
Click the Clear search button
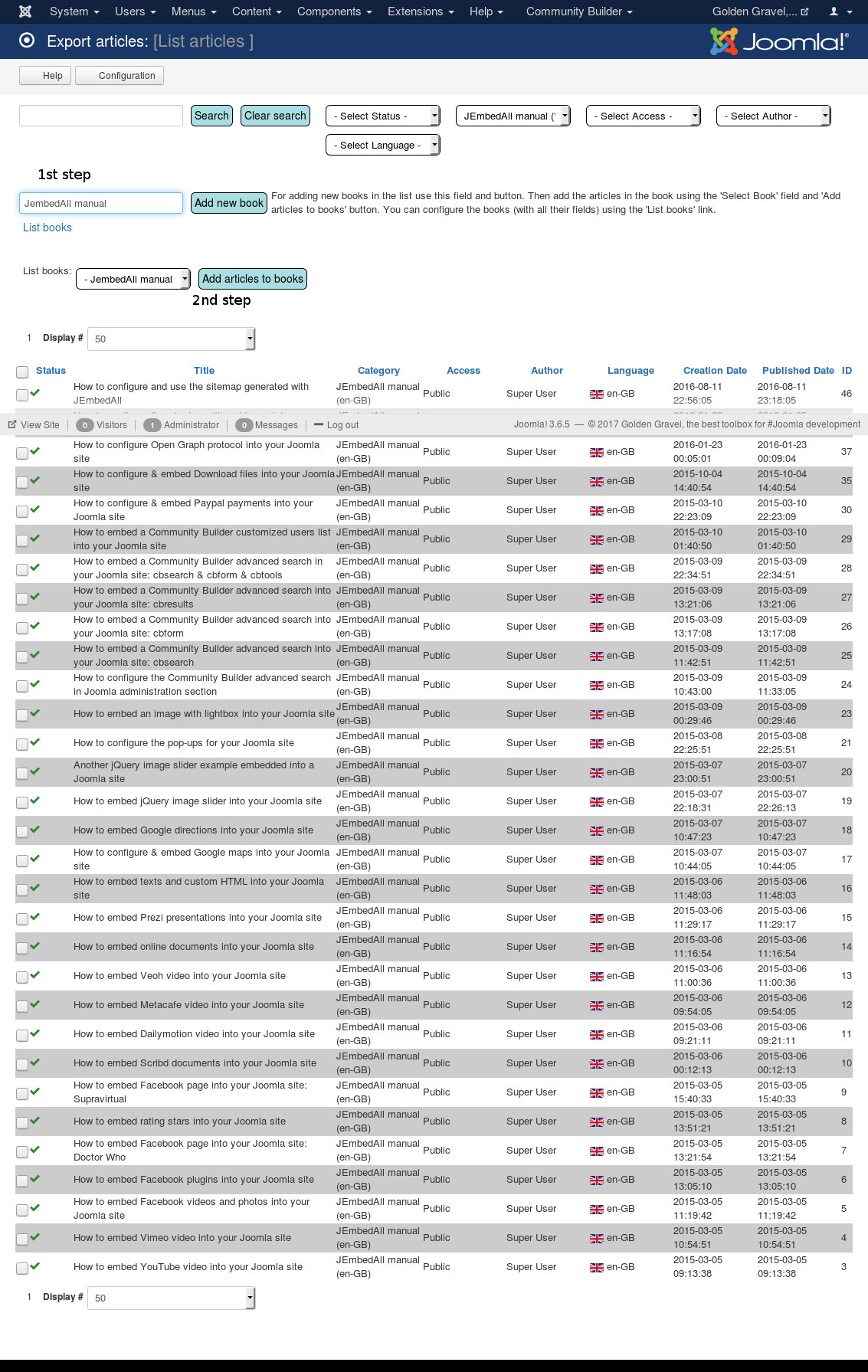275,116
